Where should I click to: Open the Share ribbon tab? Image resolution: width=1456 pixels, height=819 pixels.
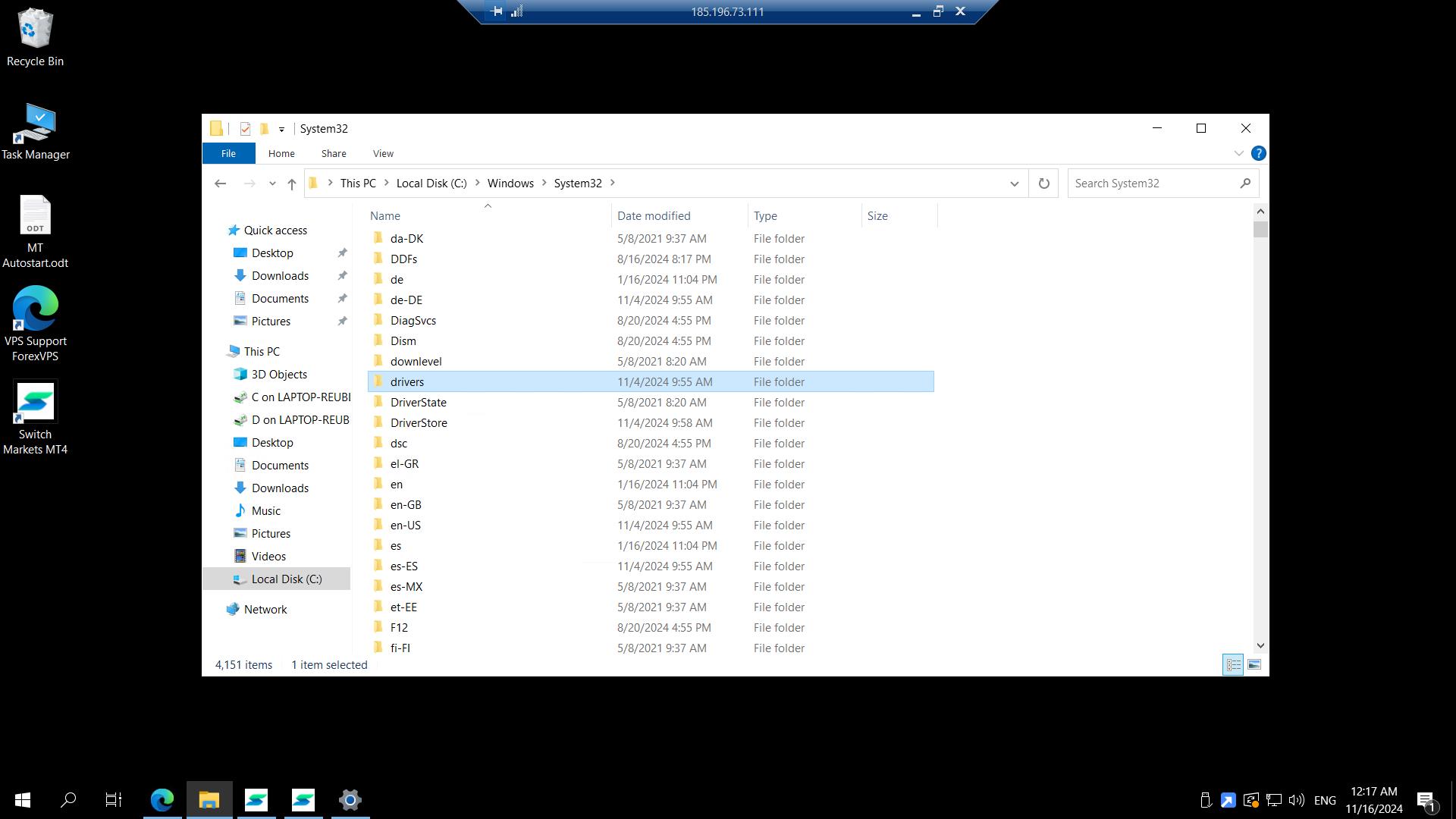click(x=334, y=153)
